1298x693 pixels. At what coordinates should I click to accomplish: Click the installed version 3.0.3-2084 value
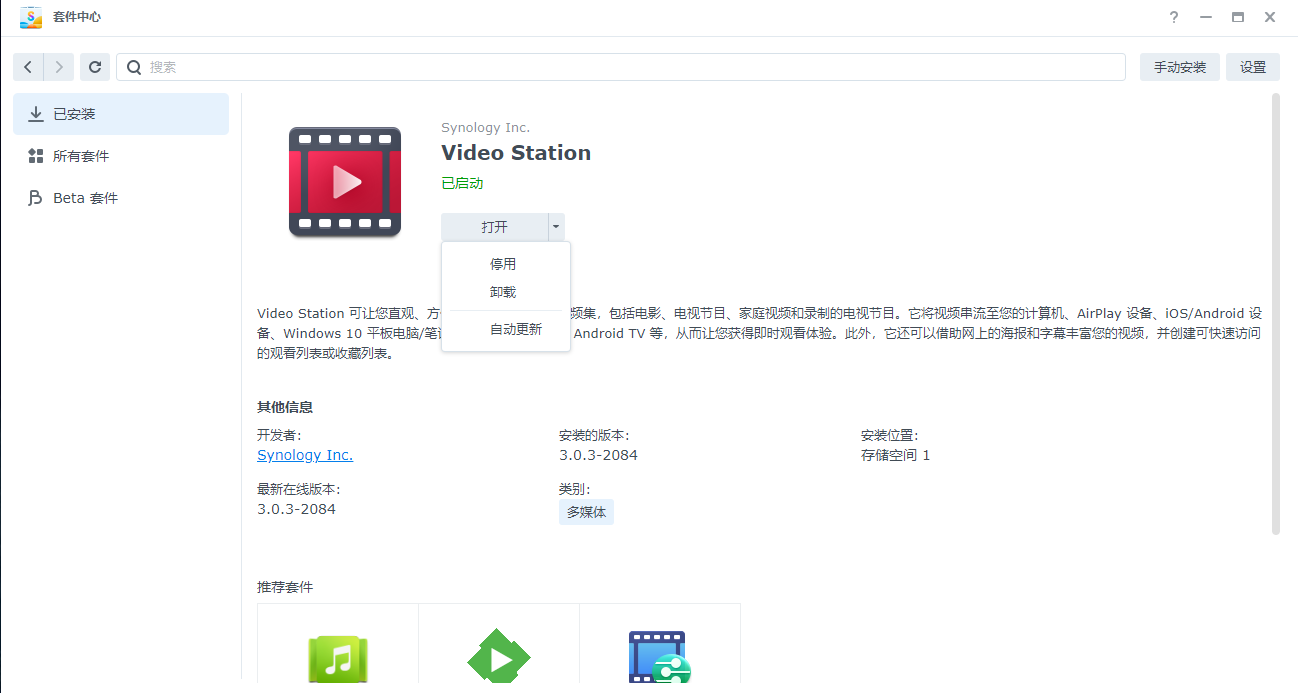click(598, 455)
